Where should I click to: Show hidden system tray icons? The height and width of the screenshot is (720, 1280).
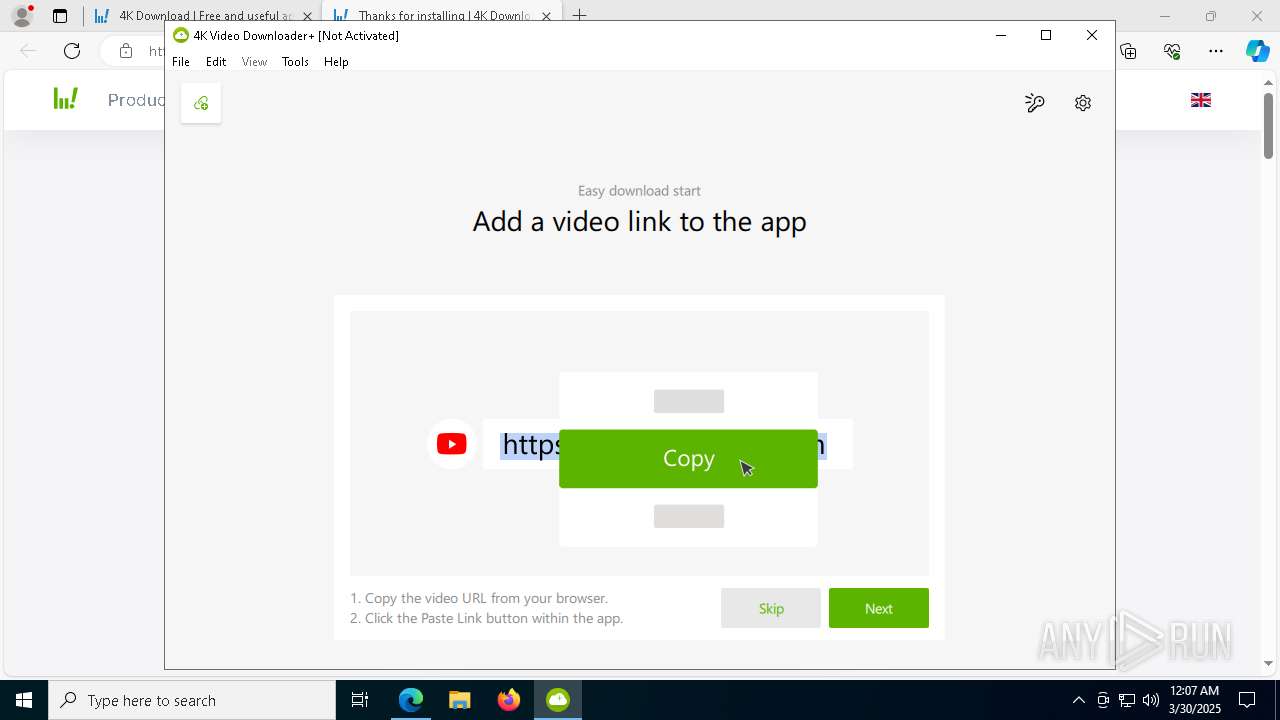tap(1078, 700)
